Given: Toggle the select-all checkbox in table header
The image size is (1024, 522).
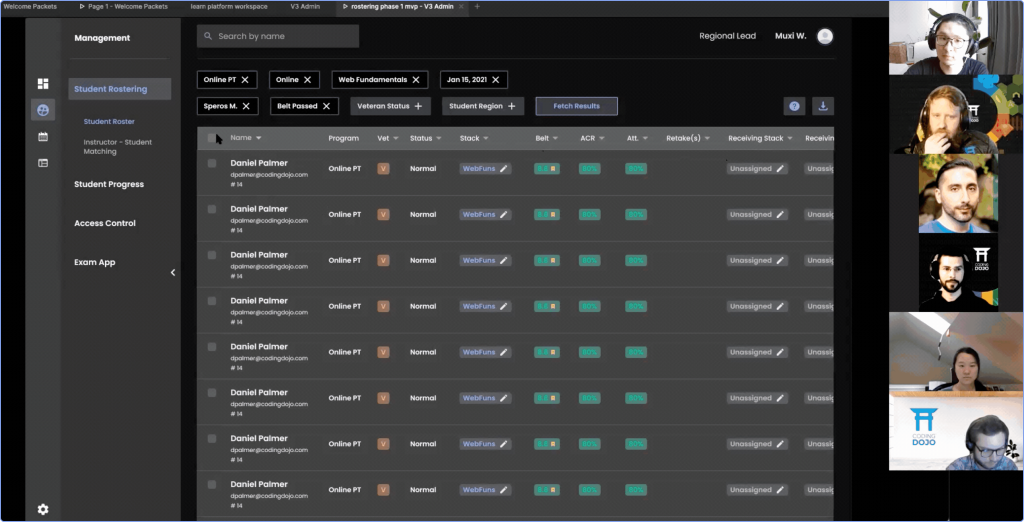Looking at the screenshot, I should pyautogui.click(x=212, y=138).
